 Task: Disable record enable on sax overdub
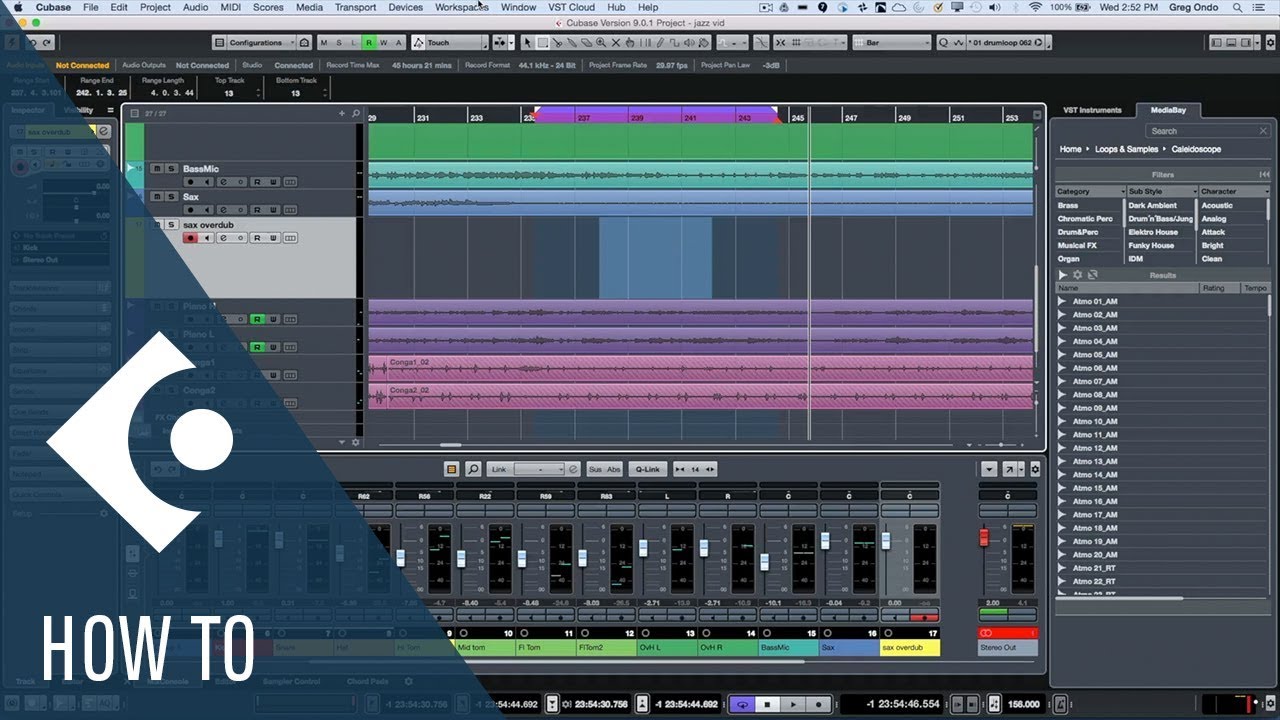tap(190, 238)
